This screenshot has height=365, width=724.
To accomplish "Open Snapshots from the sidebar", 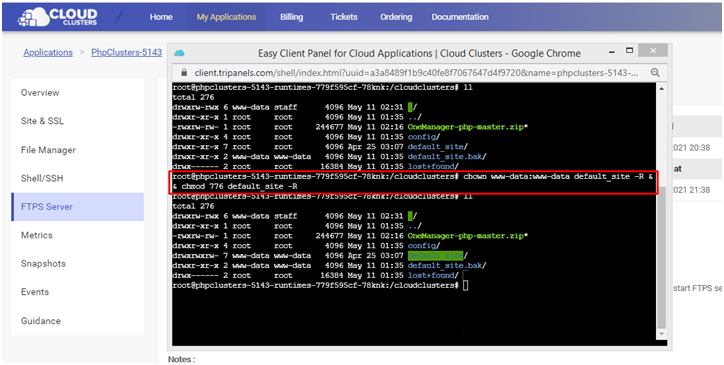I will click(43, 263).
